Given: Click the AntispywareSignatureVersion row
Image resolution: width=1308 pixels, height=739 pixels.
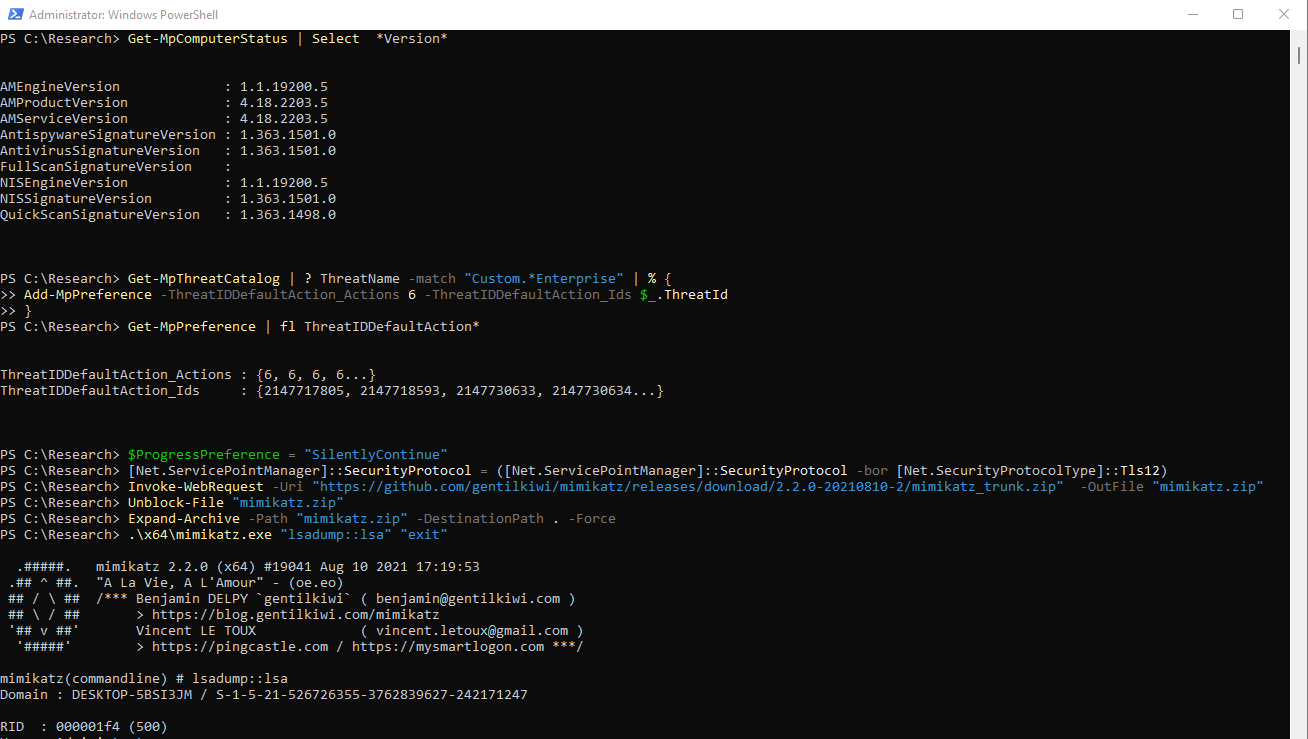Looking at the screenshot, I should click(168, 135).
